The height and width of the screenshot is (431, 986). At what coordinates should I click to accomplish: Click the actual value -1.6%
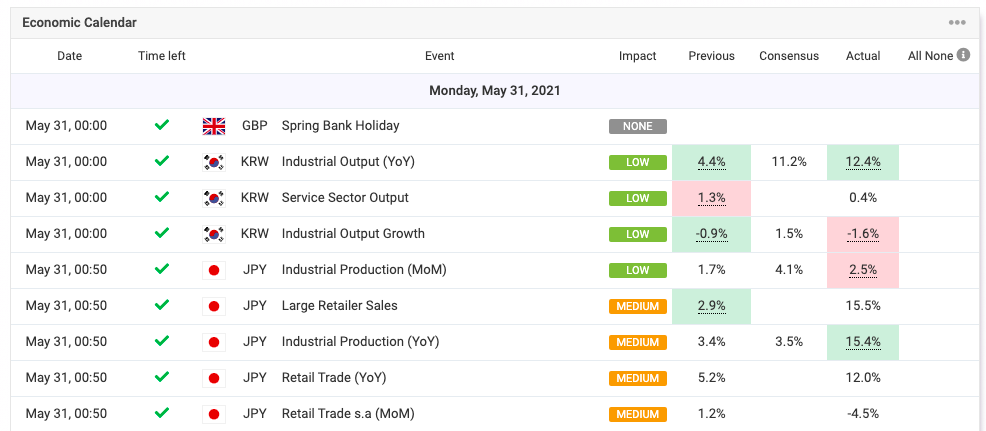coord(863,233)
